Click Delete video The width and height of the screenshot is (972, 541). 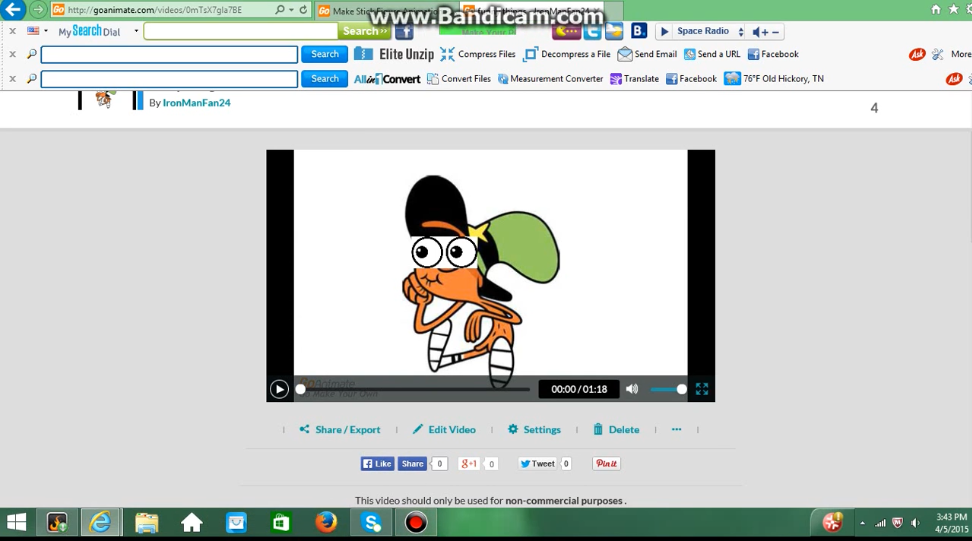pyautogui.click(x=616, y=429)
